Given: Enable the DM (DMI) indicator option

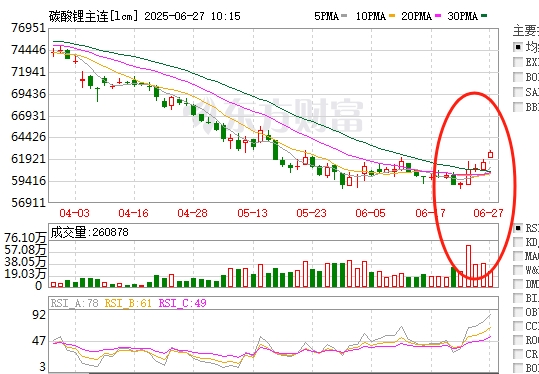Looking at the screenshot, I should tap(518, 284).
